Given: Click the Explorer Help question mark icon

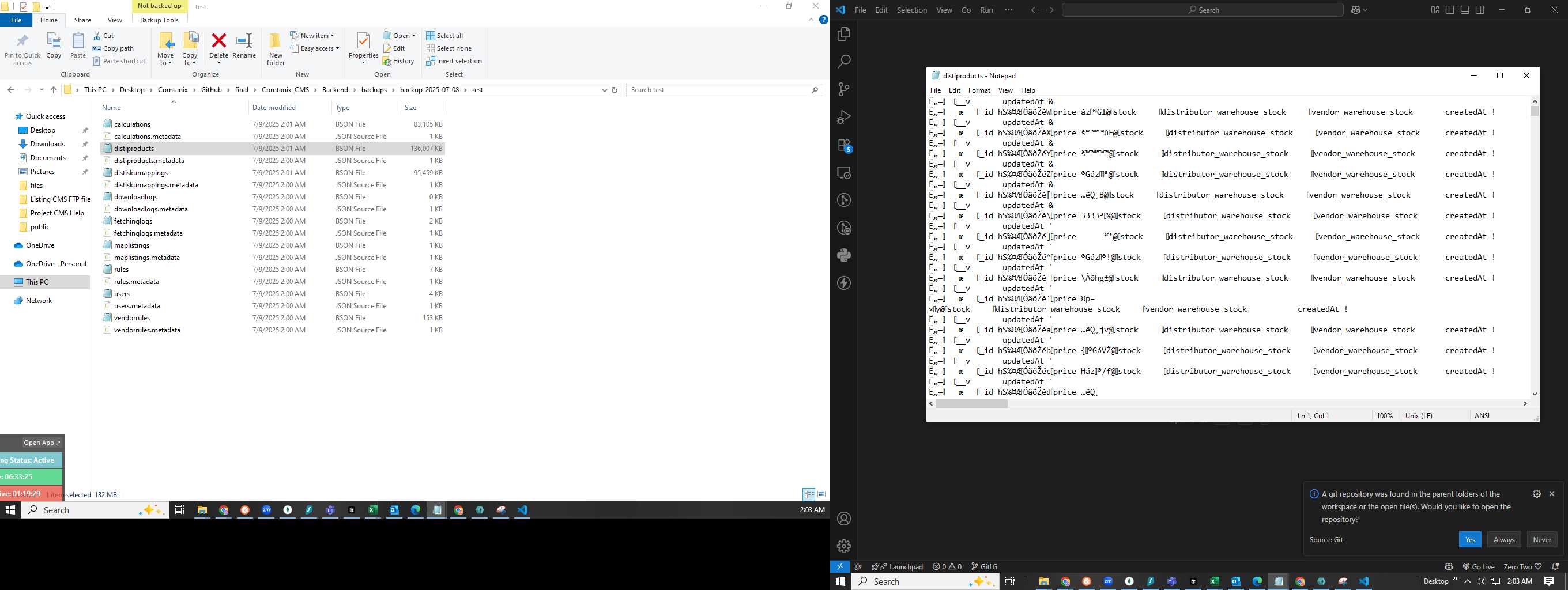Looking at the screenshot, I should [824, 20].
